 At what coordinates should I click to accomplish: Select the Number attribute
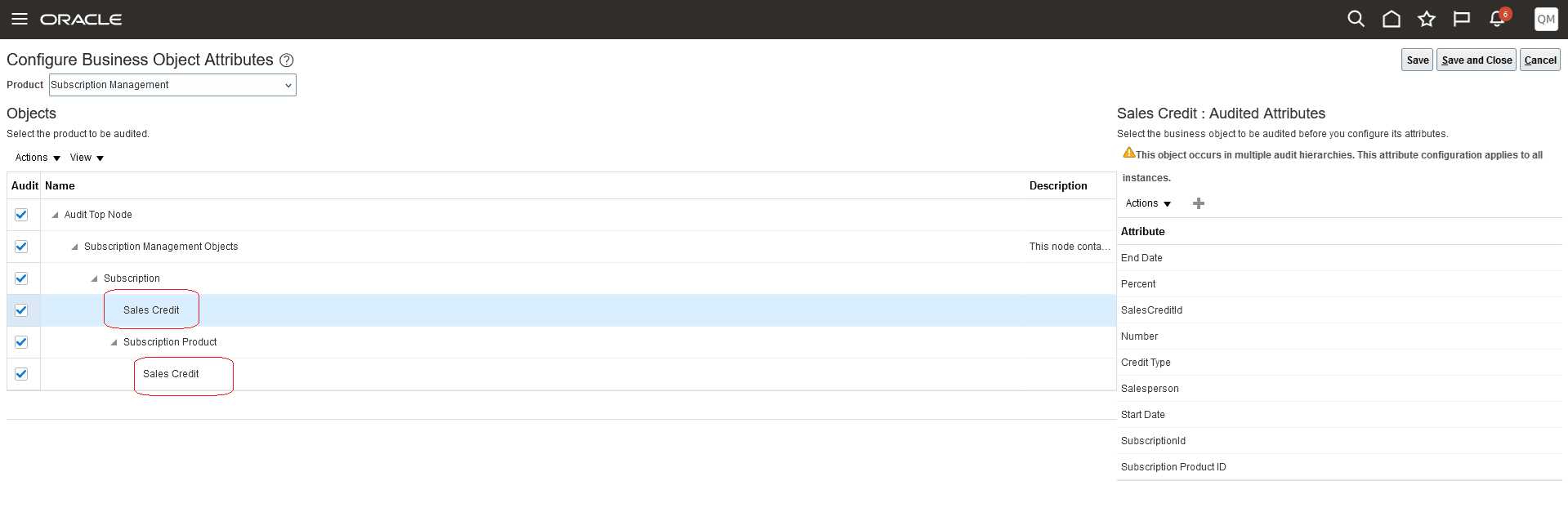(1139, 336)
